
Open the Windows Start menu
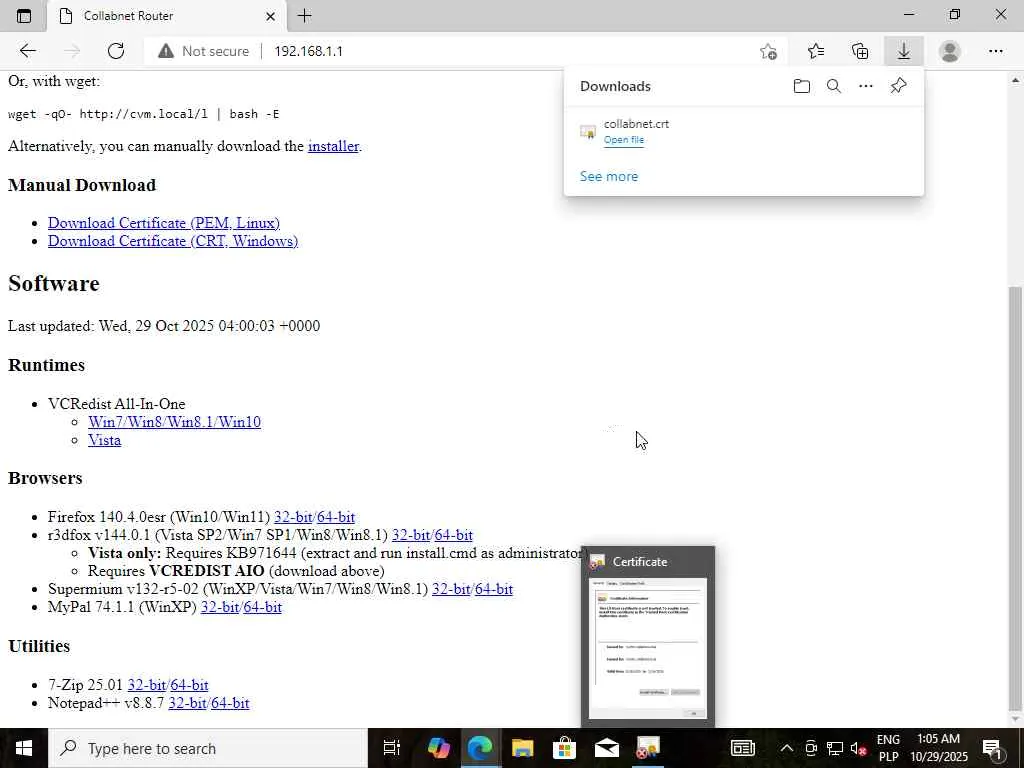pyautogui.click(x=24, y=748)
